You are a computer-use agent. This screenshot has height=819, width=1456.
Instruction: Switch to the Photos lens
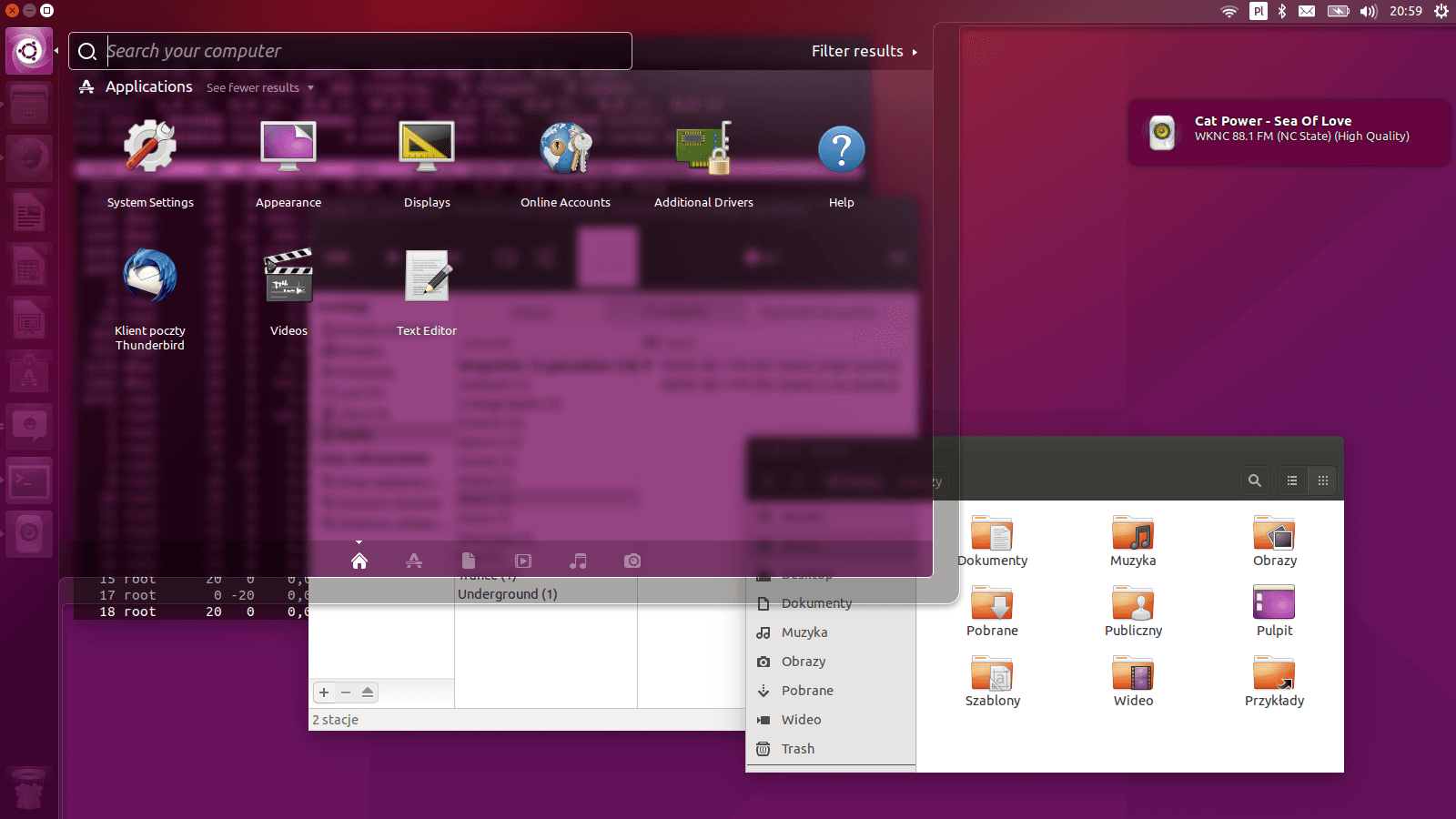pos(632,561)
